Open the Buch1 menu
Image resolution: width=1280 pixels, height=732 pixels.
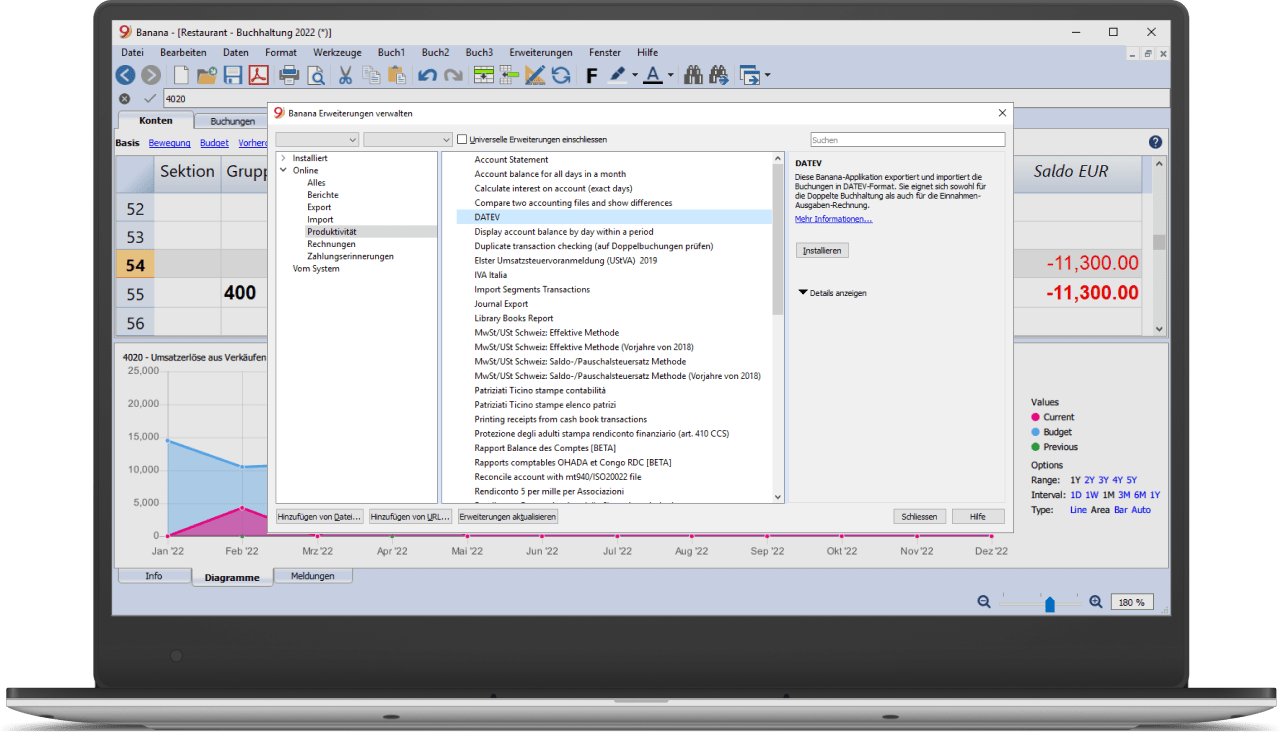[x=392, y=52]
